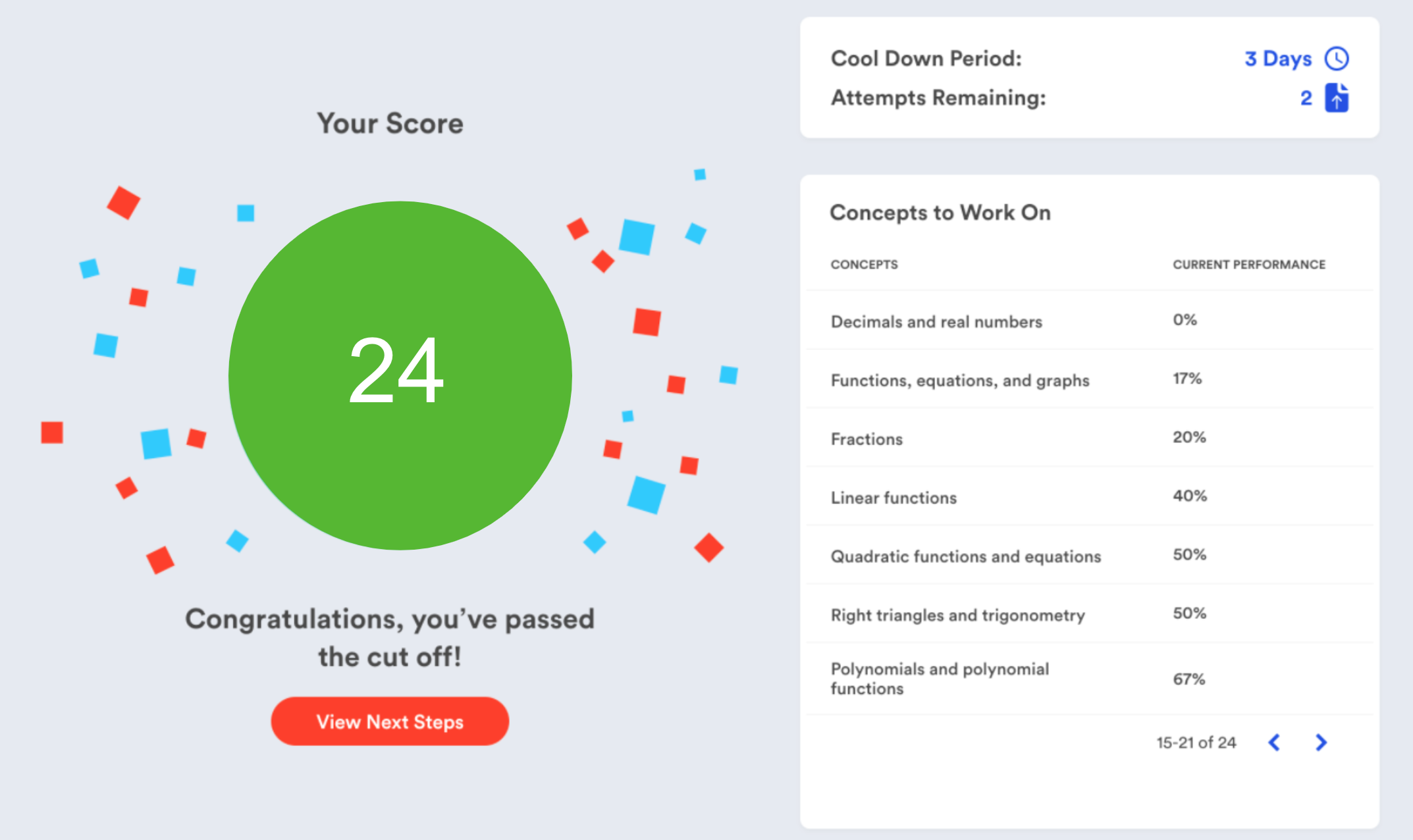Go to previous page of concepts

click(x=1274, y=743)
